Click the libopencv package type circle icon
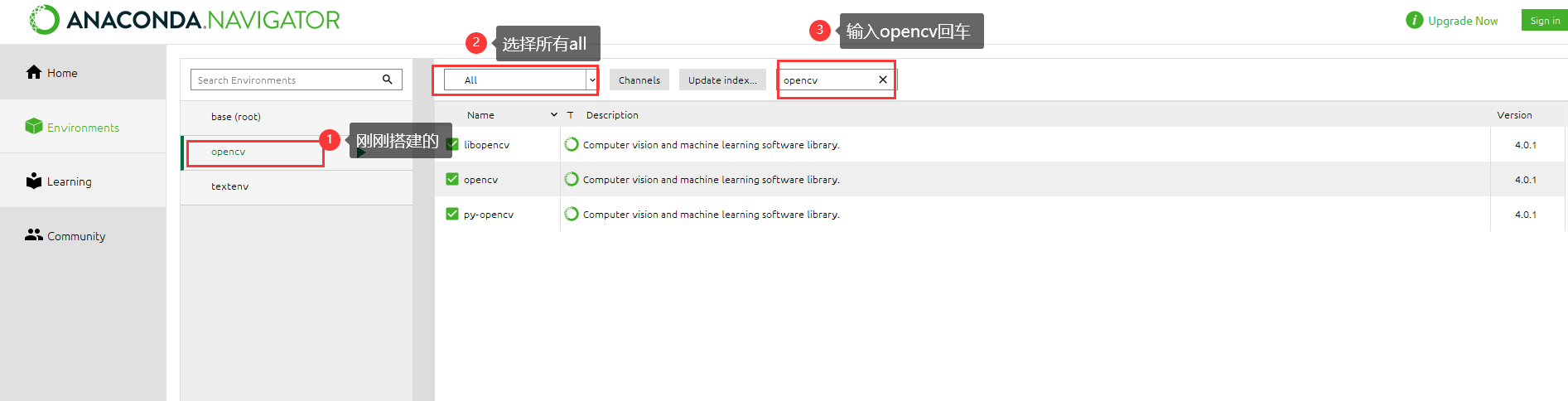Screen dimensions: 1568x401 pyautogui.click(x=572, y=144)
